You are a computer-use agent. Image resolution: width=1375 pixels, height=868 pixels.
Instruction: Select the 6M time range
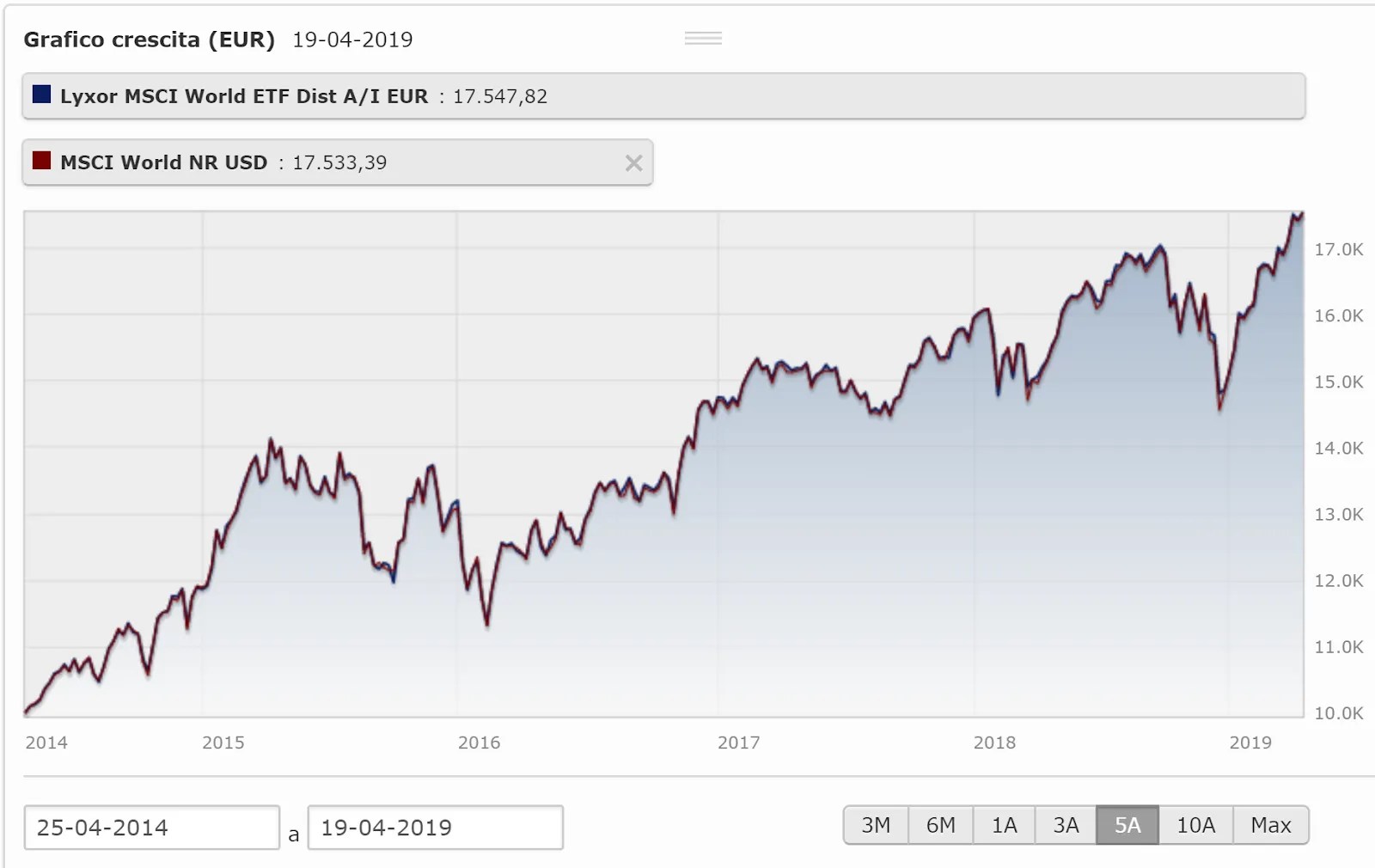click(x=940, y=825)
